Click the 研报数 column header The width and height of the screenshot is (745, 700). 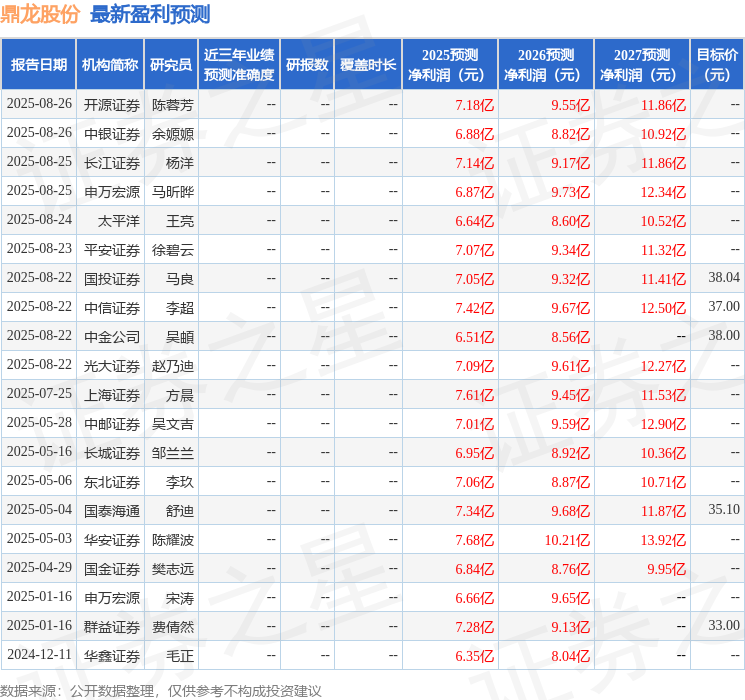click(x=307, y=65)
